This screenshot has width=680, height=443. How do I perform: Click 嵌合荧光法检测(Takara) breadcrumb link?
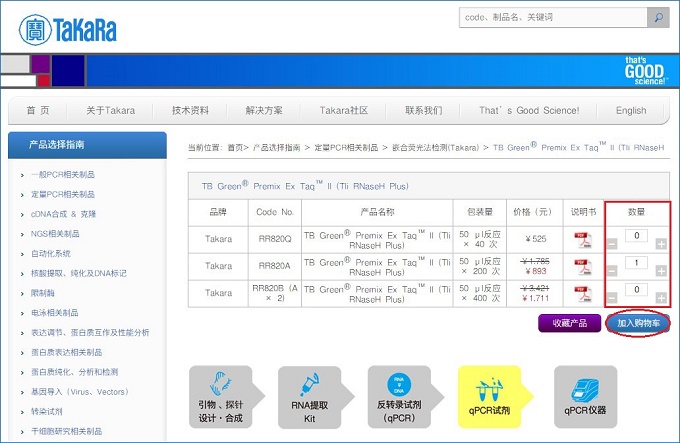point(435,148)
